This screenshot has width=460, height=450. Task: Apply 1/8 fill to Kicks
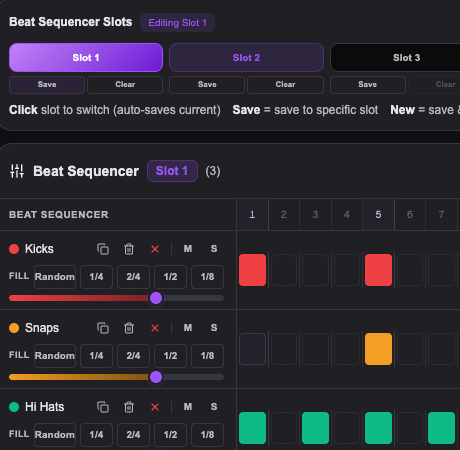[x=207, y=277]
